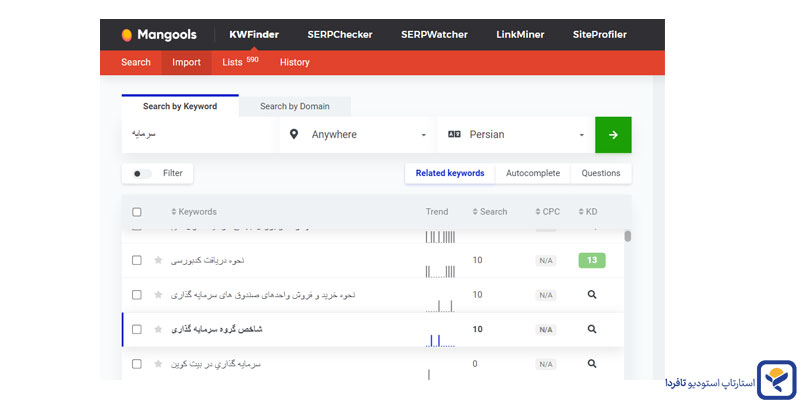Star the نحوه خرید و فروش واحدهای keyword
Viewport: 800px width, 400px height.
(x=158, y=295)
